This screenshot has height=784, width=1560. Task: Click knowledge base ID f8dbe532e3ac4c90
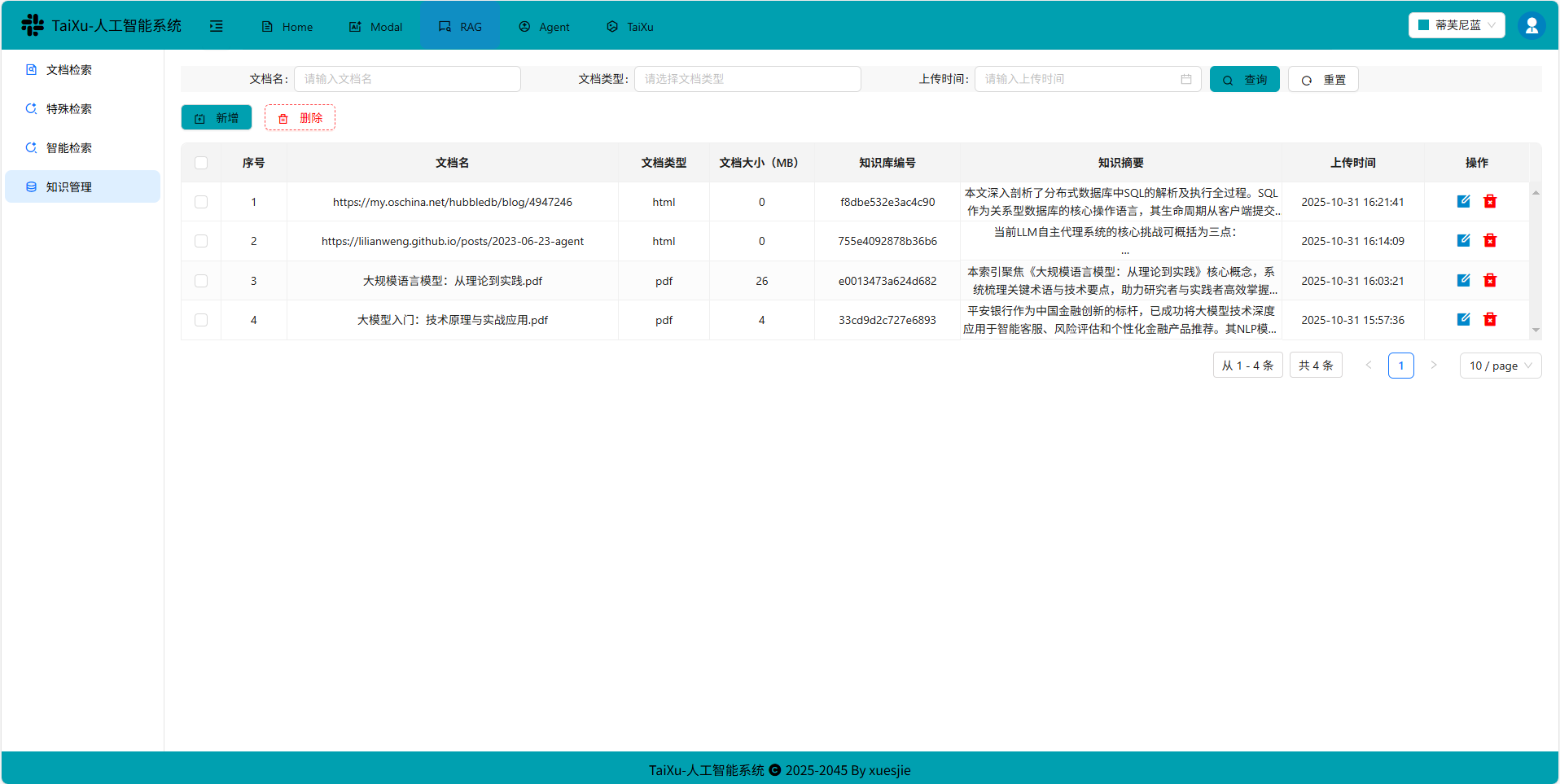(887, 202)
